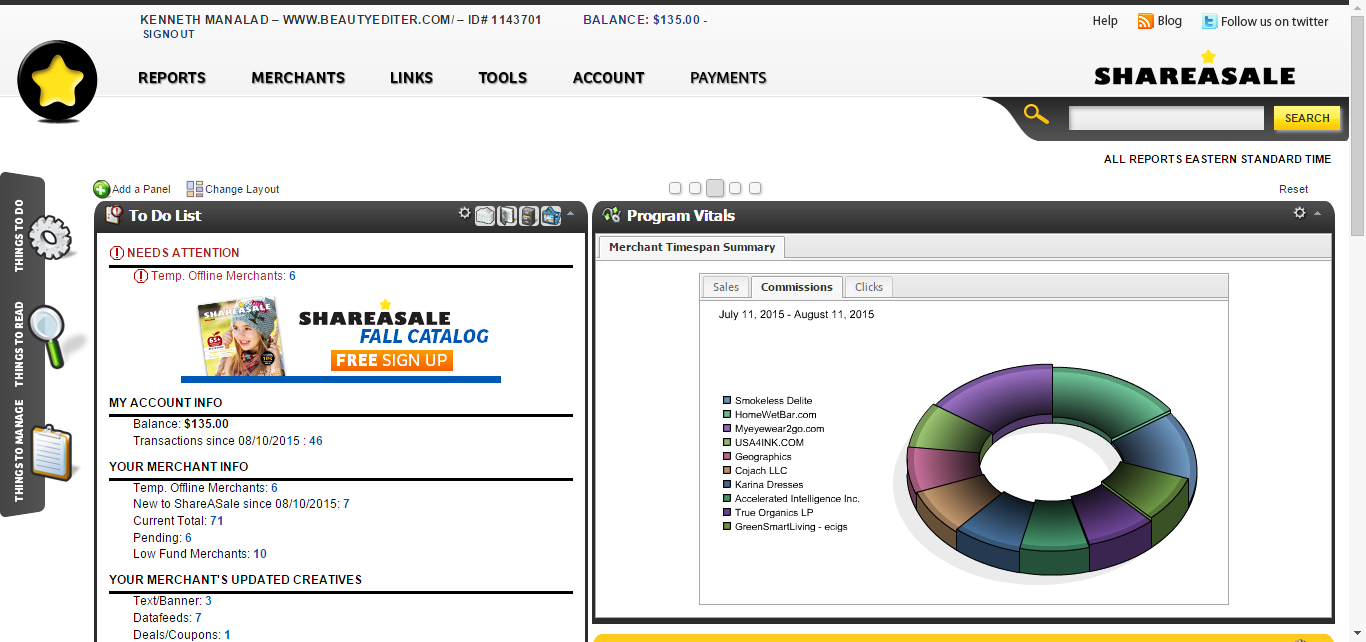Open Low Fund Merchants count 10
Image resolution: width=1366 pixels, height=642 pixels.
pyautogui.click(x=260, y=554)
